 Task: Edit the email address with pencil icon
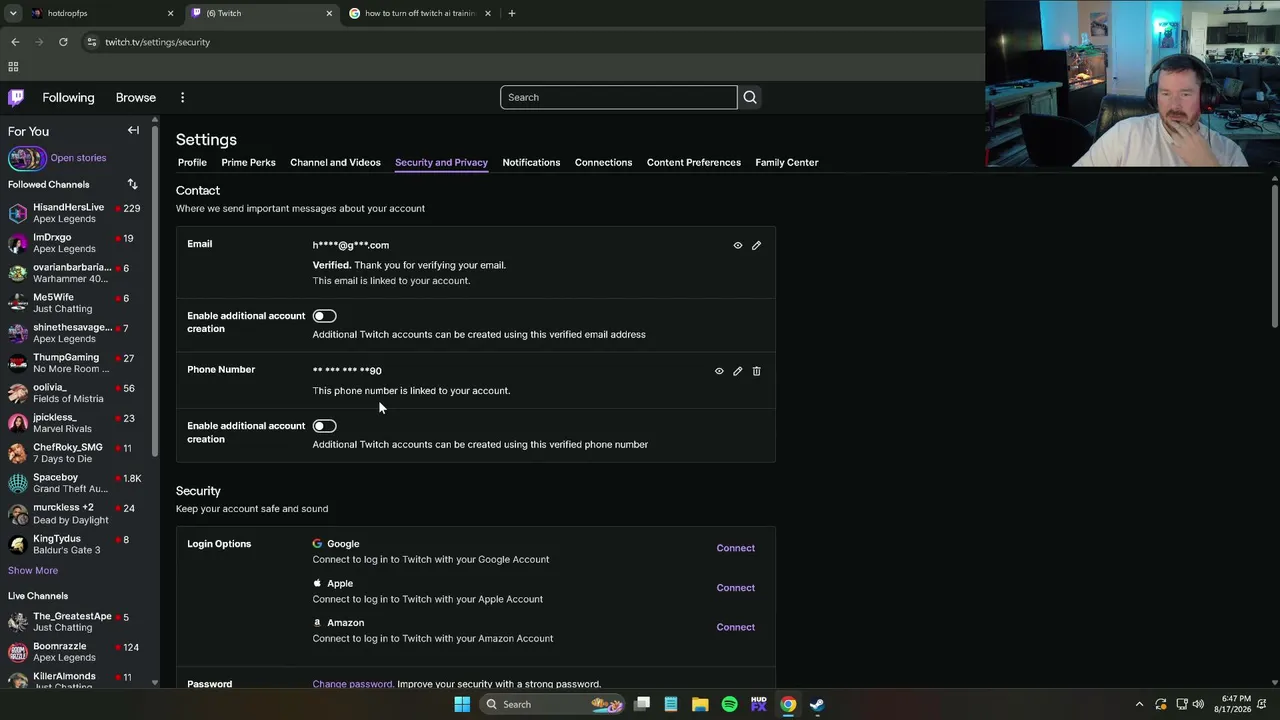pyautogui.click(x=756, y=245)
